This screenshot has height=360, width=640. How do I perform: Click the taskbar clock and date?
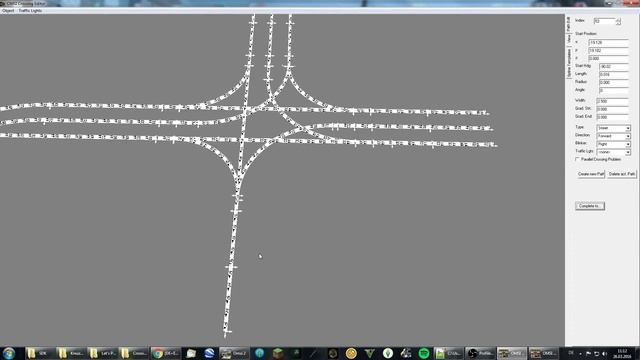point(622,353)
